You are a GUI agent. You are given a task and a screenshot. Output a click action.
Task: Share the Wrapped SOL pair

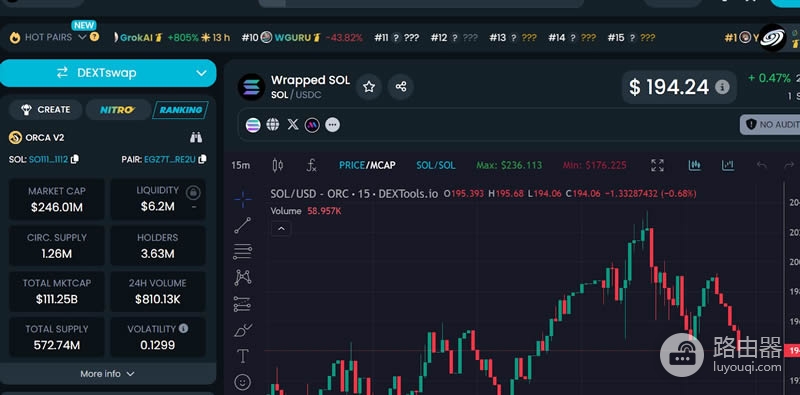[401, 87]
